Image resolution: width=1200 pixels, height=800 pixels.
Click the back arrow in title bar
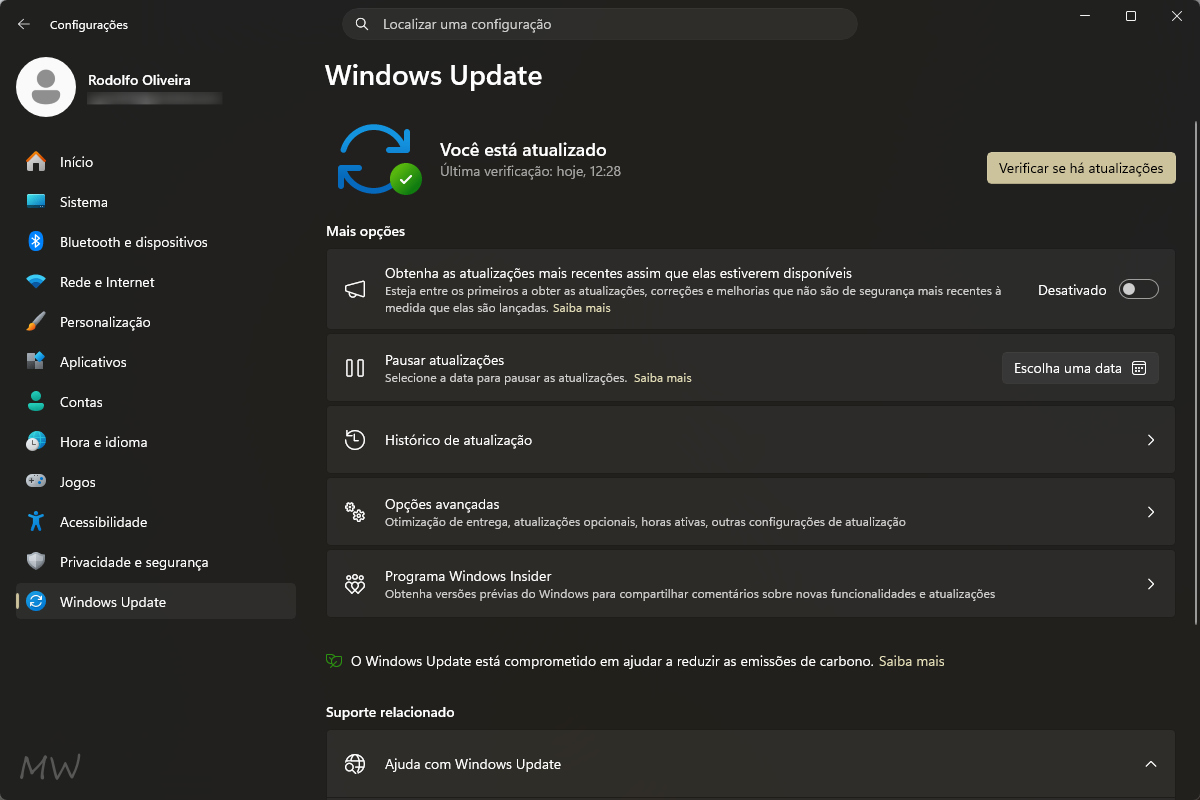(24, 24)
